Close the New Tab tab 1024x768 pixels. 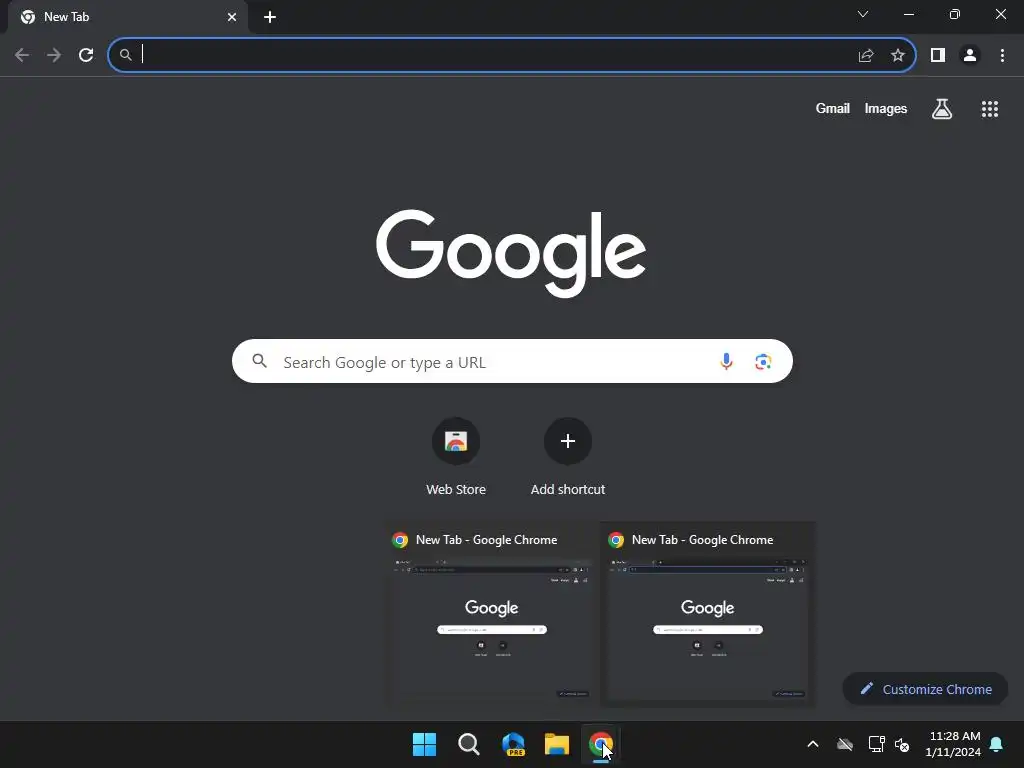point(232,17)
